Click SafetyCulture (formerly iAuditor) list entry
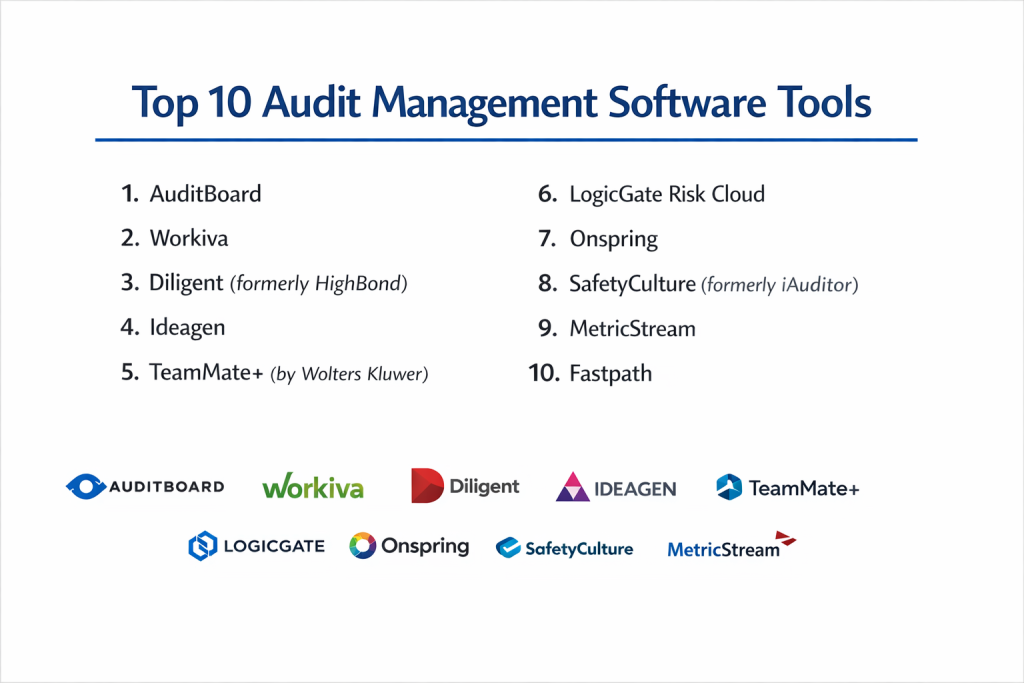The width and height of the screenshot is (1024, 683). coord(713,284)
